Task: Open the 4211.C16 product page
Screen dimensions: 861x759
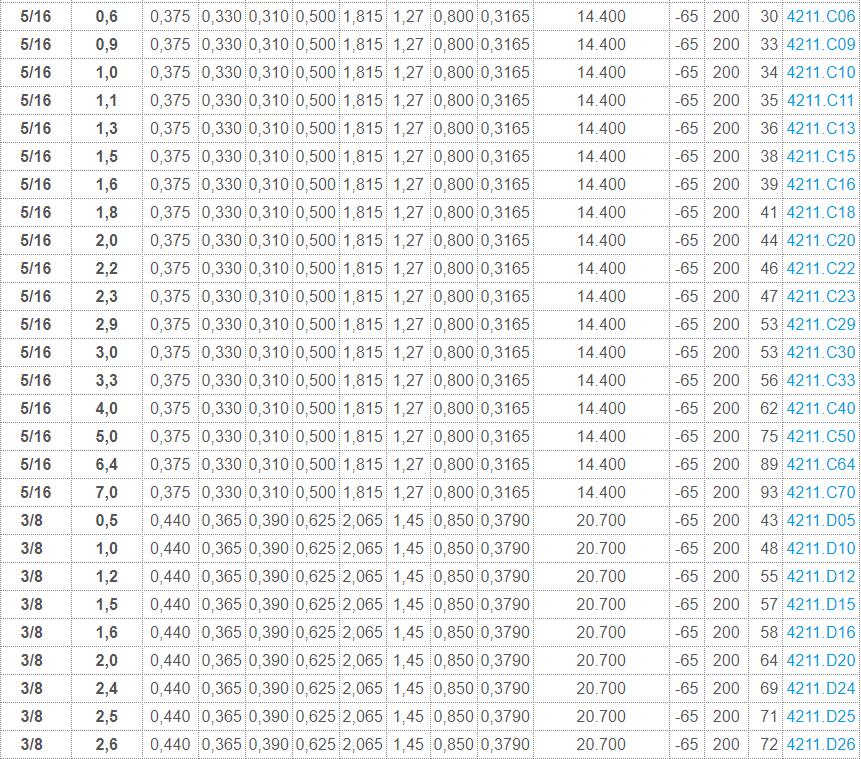Action: pyautogui.click(x=820, y=185)
